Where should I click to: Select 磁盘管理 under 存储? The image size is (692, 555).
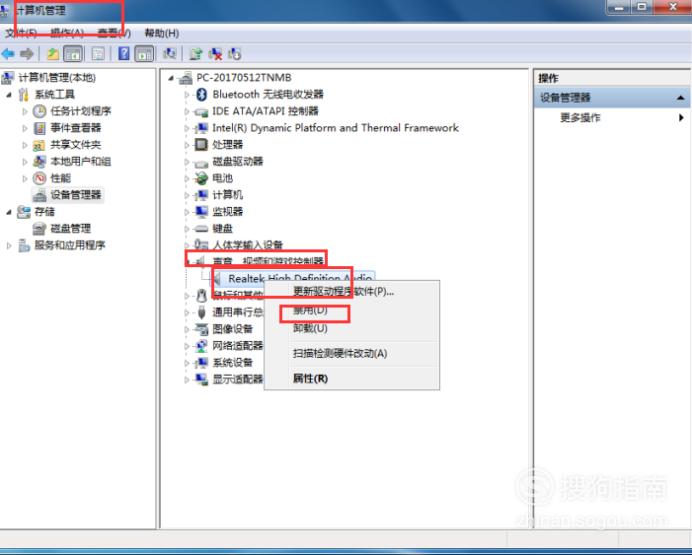coord(70,229)
